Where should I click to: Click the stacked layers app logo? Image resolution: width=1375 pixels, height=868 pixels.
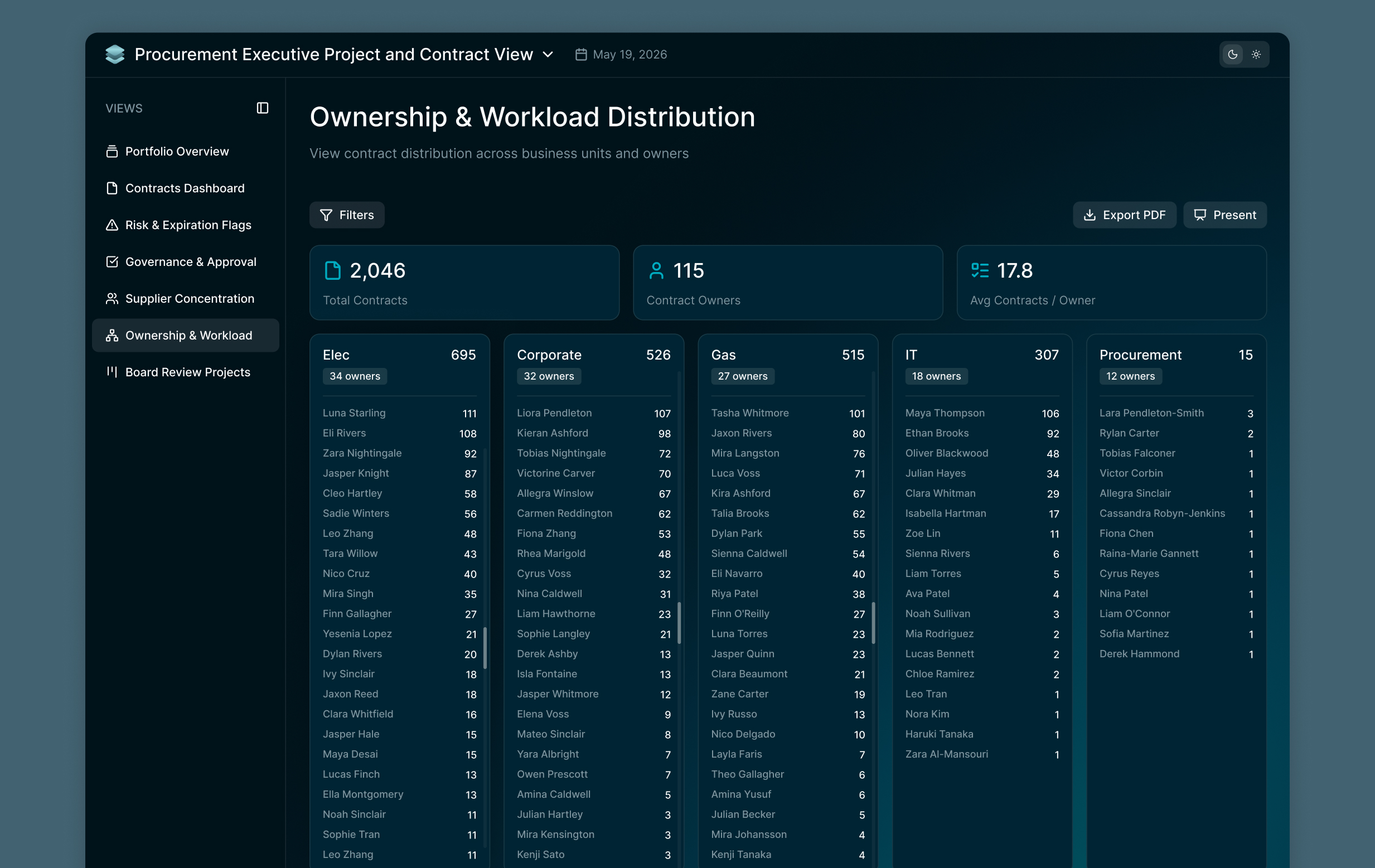tap(115, 54)
